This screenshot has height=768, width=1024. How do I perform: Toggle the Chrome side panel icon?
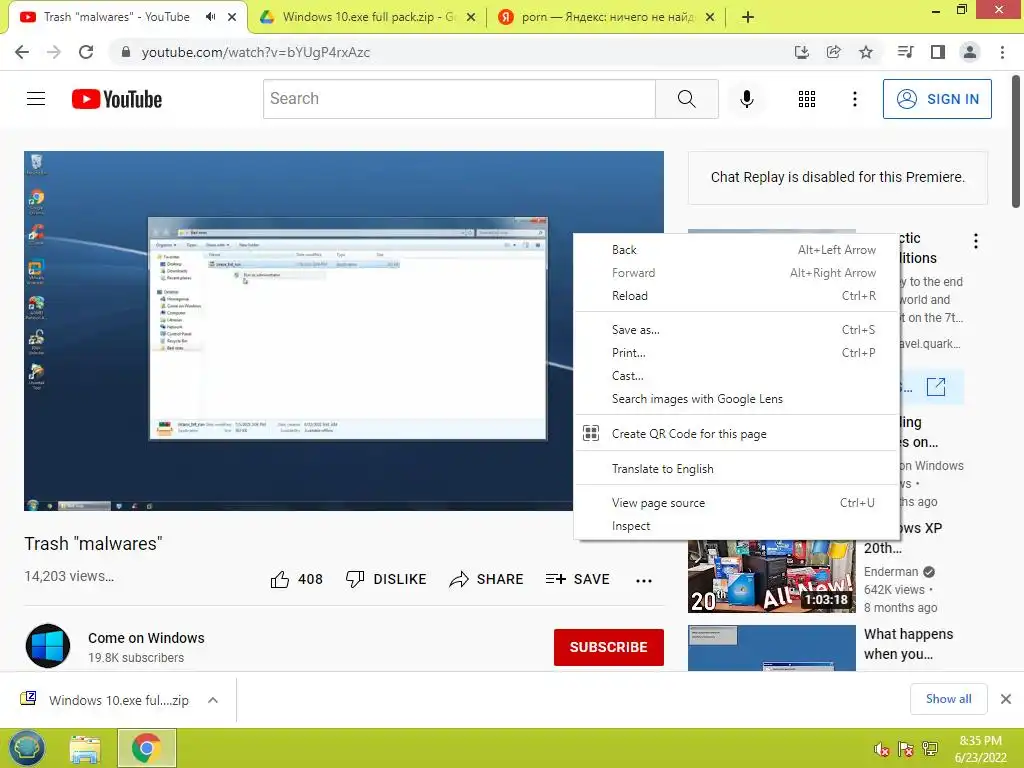coord(938,52)
